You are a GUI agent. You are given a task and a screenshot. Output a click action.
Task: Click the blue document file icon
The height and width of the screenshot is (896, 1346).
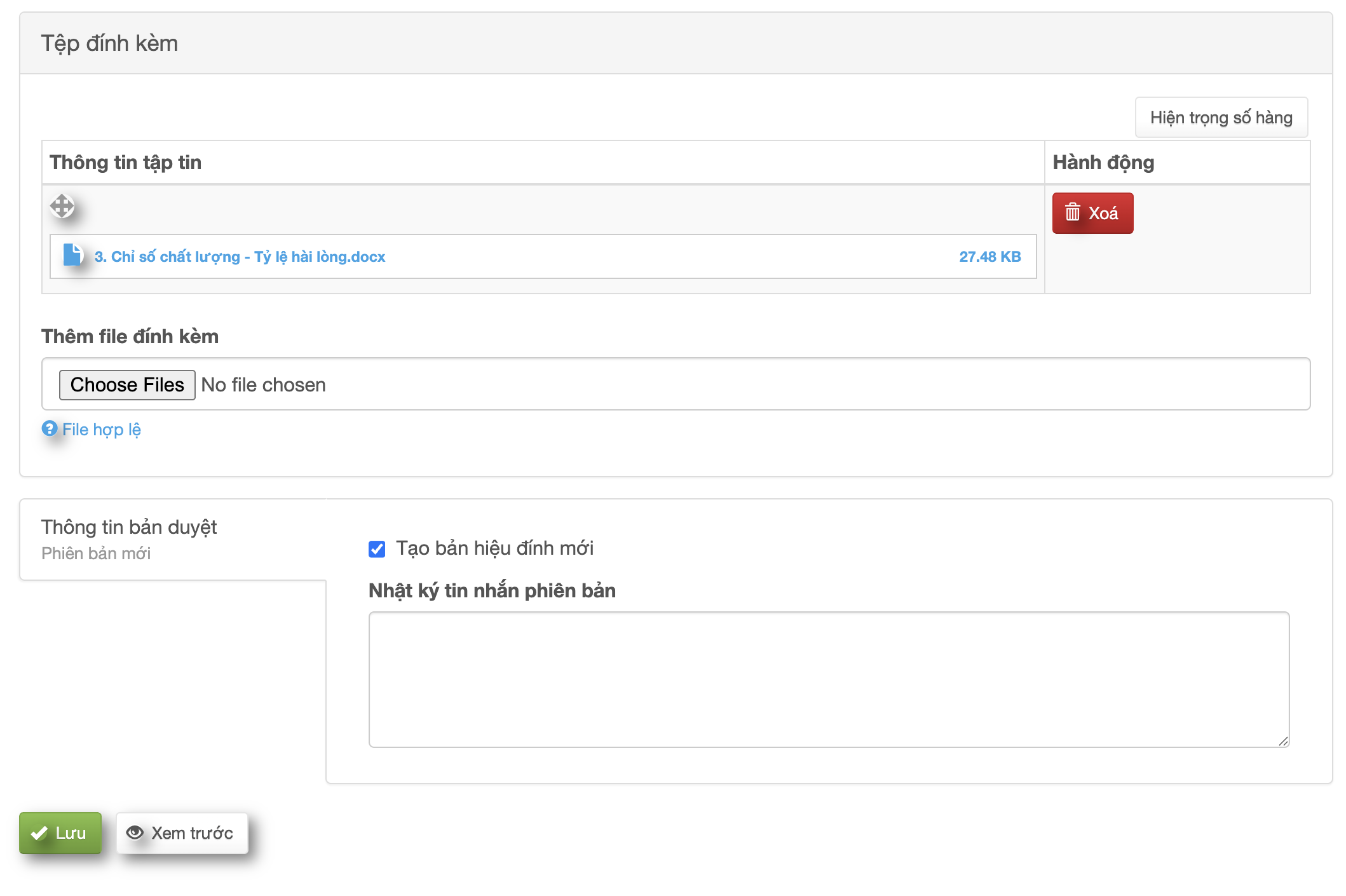(x=72, y=255)
